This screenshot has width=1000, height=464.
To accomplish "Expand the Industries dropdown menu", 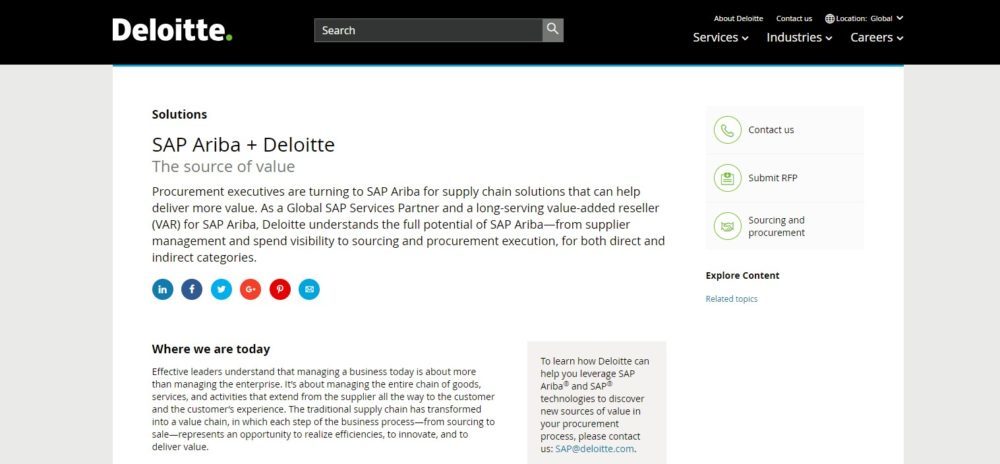I will point(800,38).
